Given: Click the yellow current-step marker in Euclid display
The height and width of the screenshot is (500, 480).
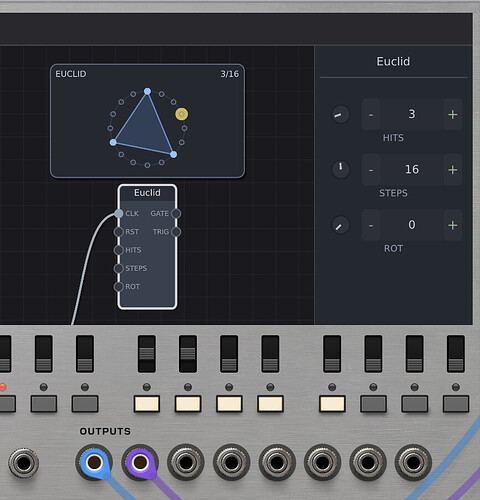Looking at the screenshot, I should pos(182,114).
